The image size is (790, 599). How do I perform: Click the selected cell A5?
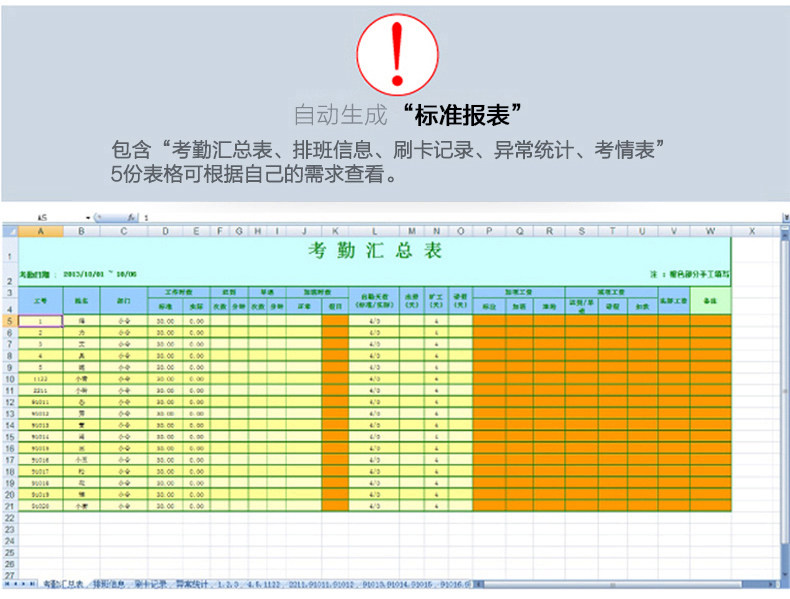(x=41, y=321)
